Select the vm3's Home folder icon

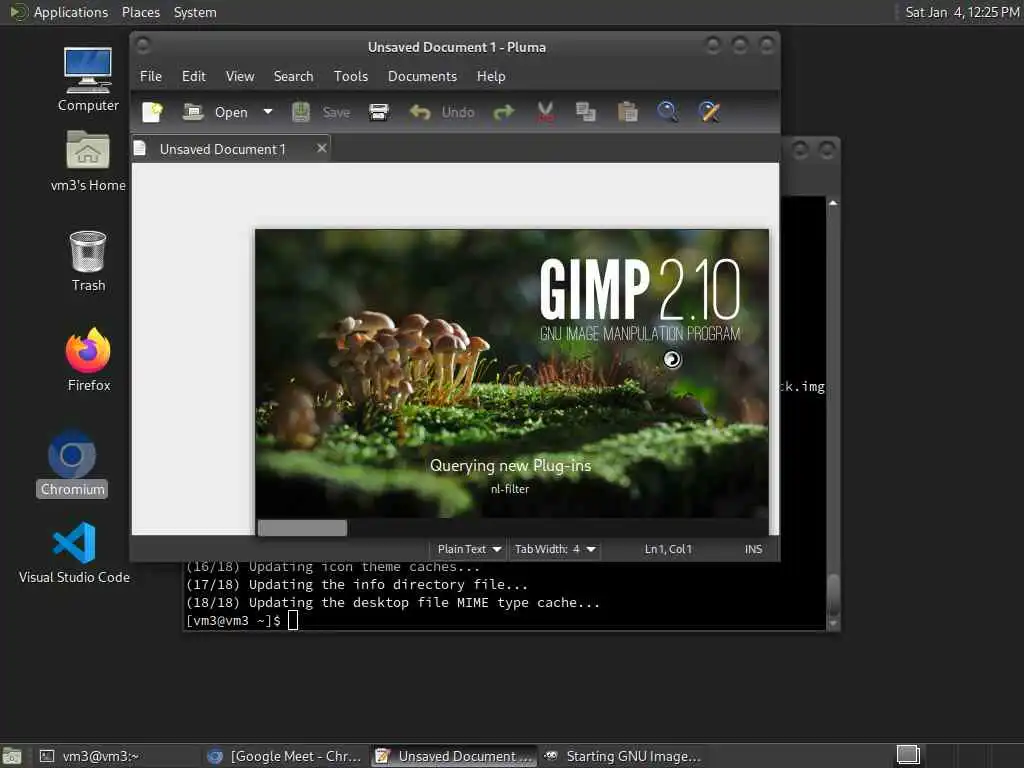click(x=88, y=161)
